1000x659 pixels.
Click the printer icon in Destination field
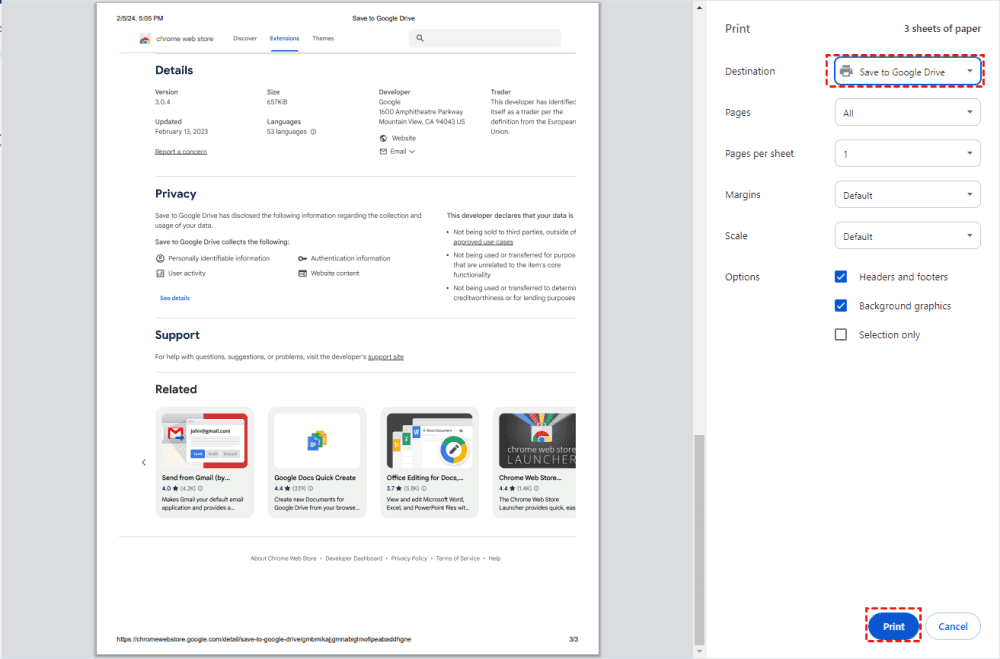click(846, 71)
